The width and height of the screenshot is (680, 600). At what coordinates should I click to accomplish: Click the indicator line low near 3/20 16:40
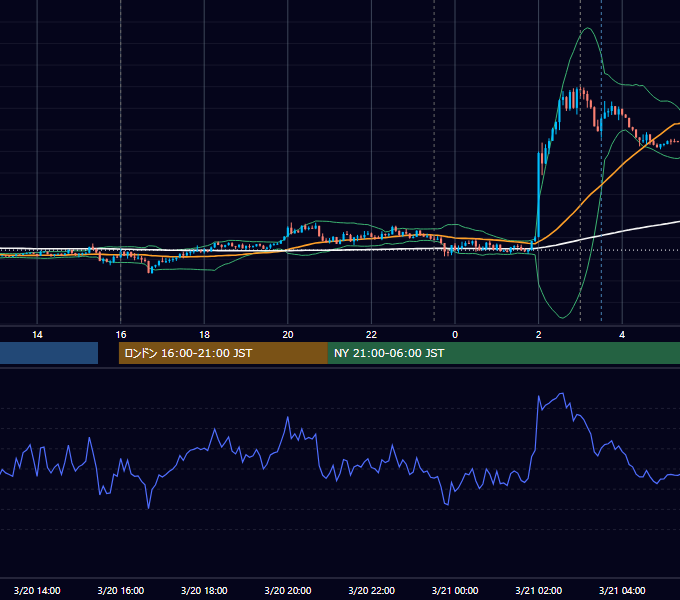point(148,507)
